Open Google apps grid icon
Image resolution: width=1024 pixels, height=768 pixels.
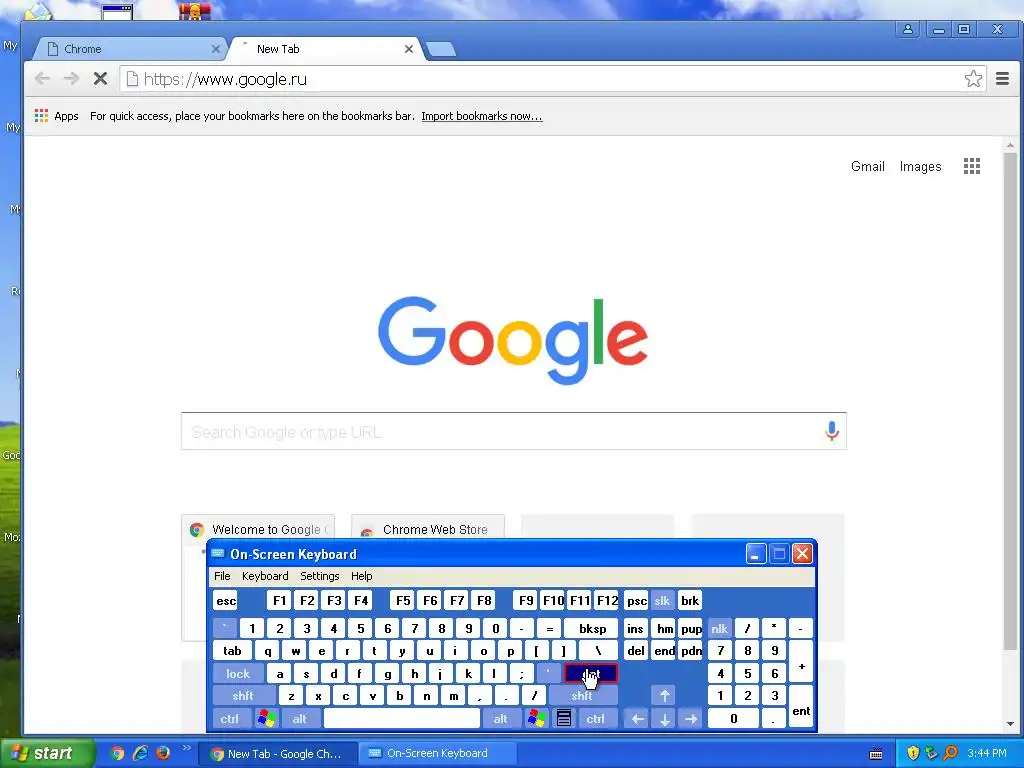coord(972,166)
